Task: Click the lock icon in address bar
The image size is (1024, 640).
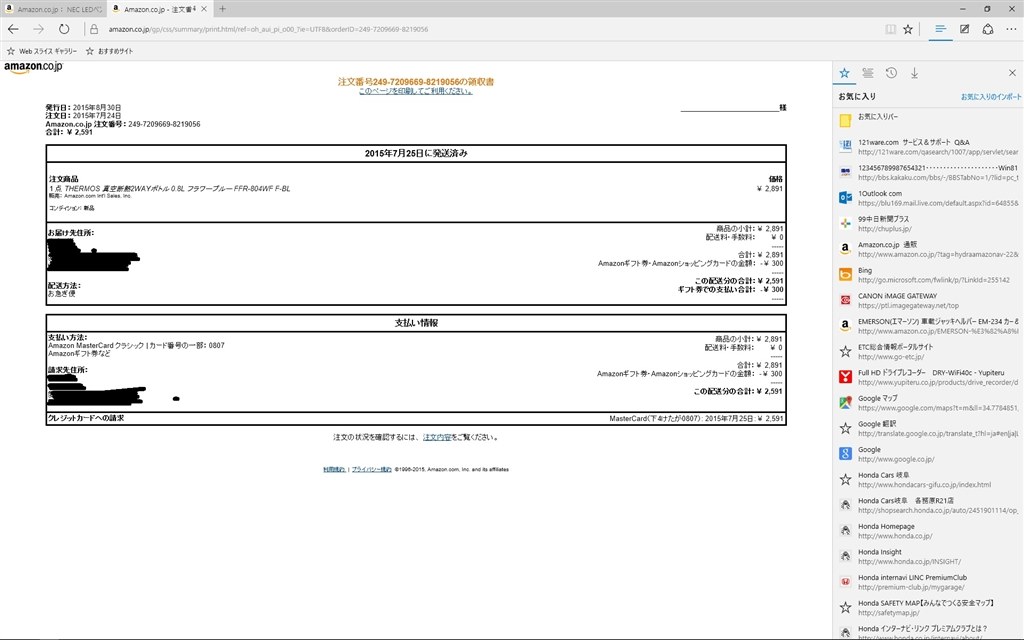Action: click(94, 29)
